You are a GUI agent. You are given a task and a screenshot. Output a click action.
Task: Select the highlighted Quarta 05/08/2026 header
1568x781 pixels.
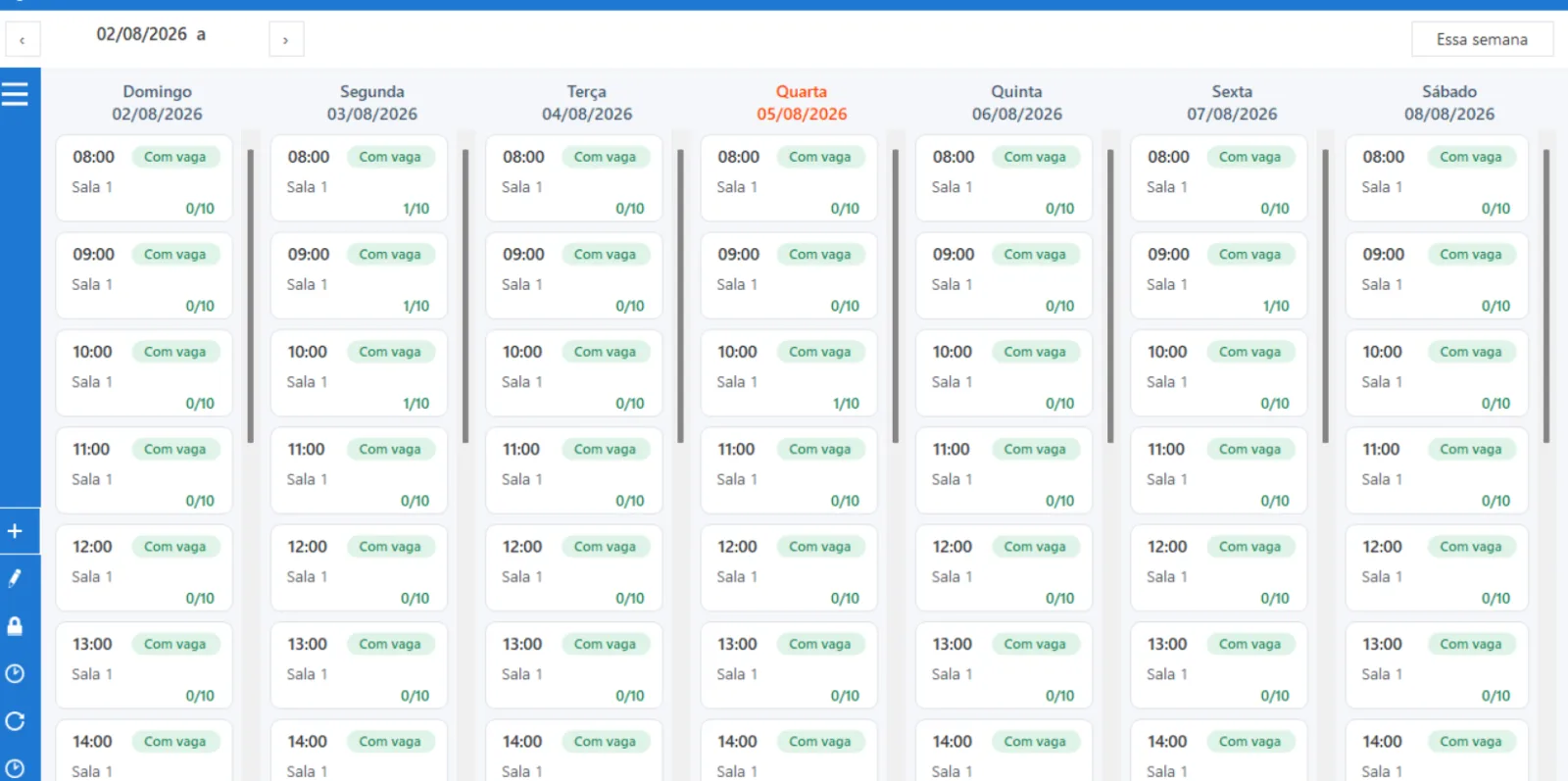click(x=802, y=103)
